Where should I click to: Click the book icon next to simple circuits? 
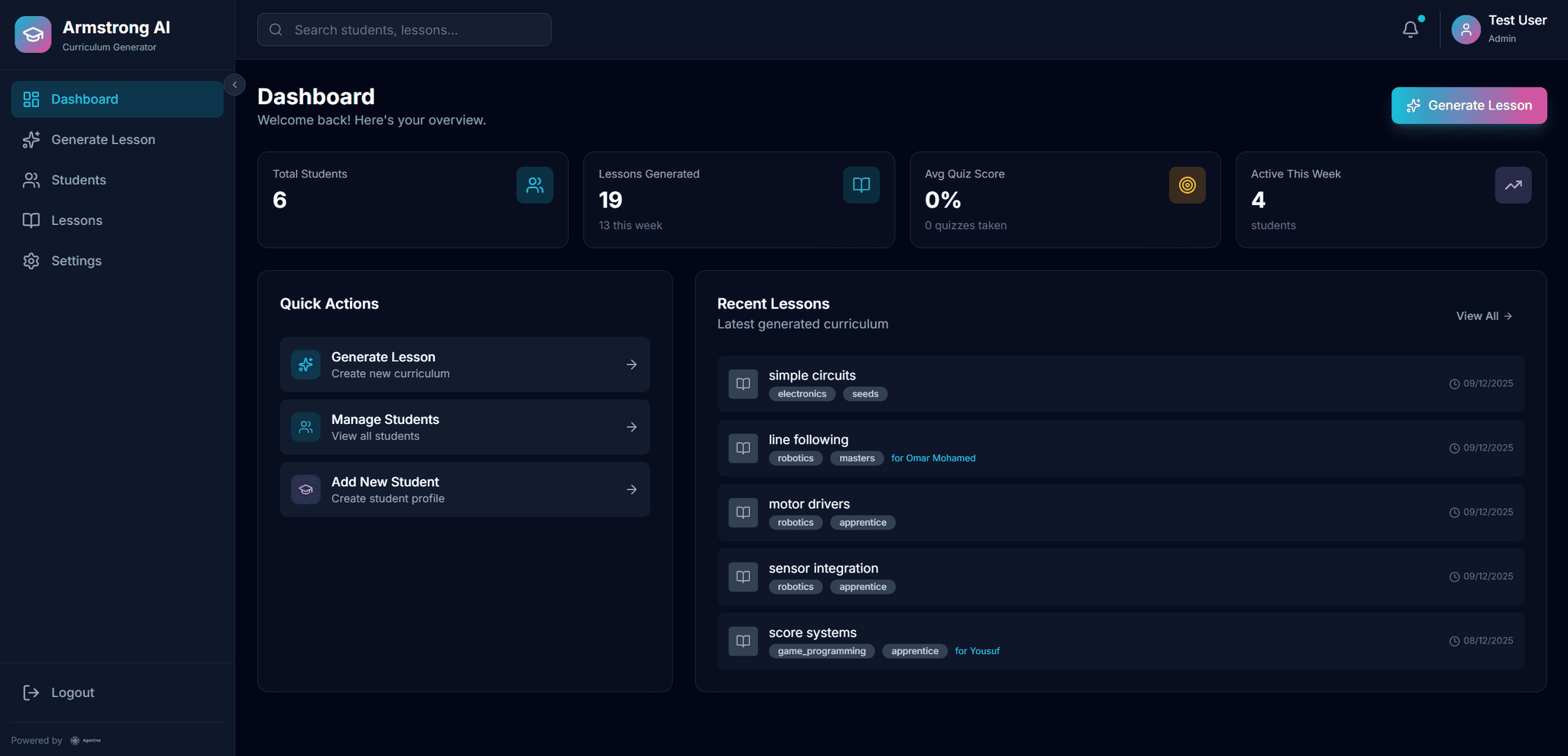pos(743,383)
